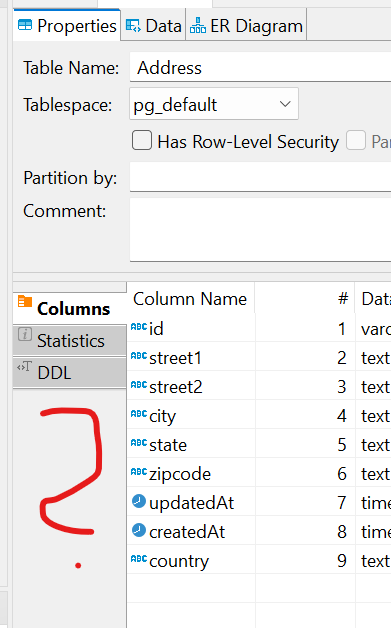
Task: Enable Has Row-Level Security checkbox
Action: (142, 141)
